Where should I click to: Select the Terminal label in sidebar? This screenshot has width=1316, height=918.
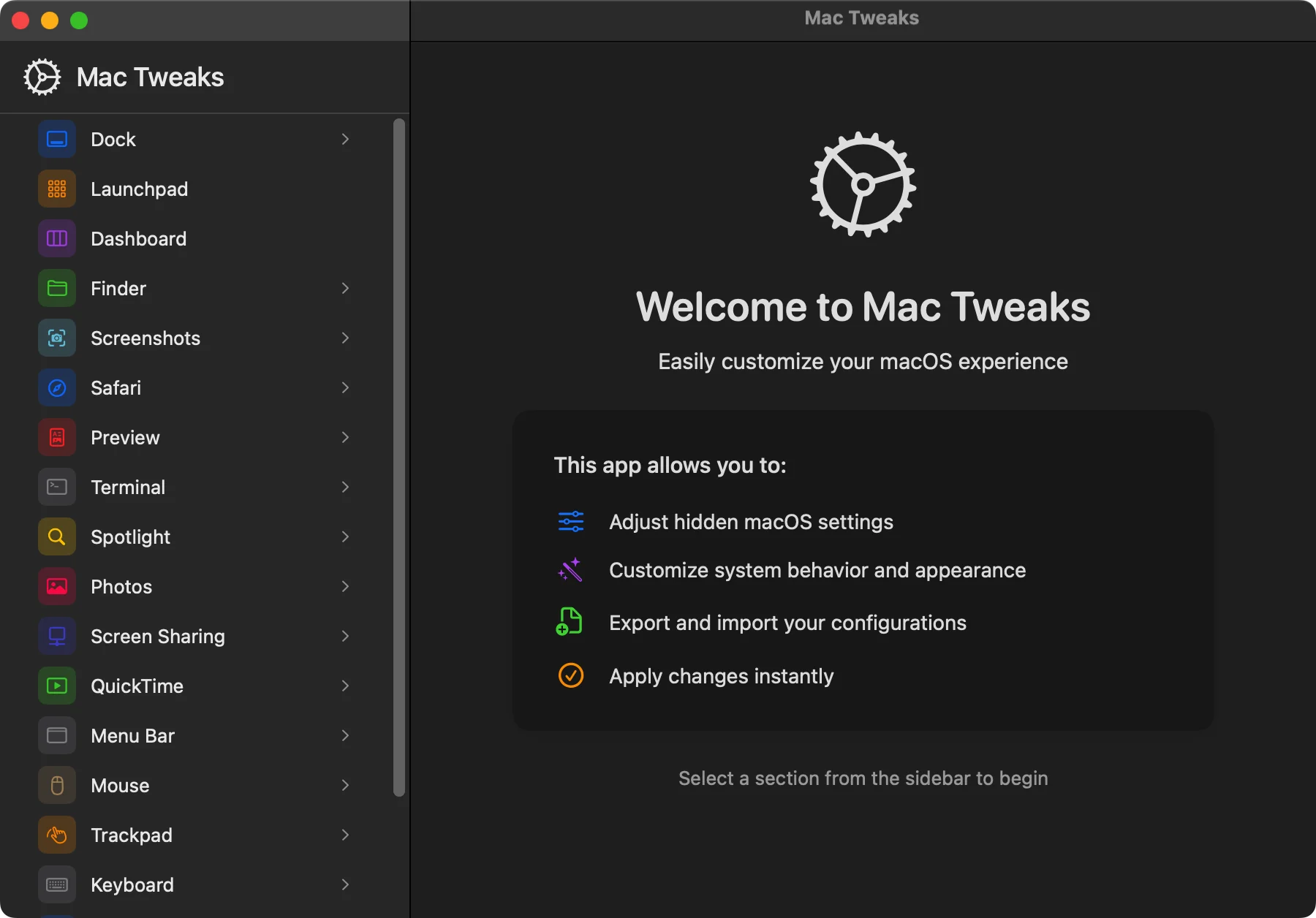(x=128, y=487)
